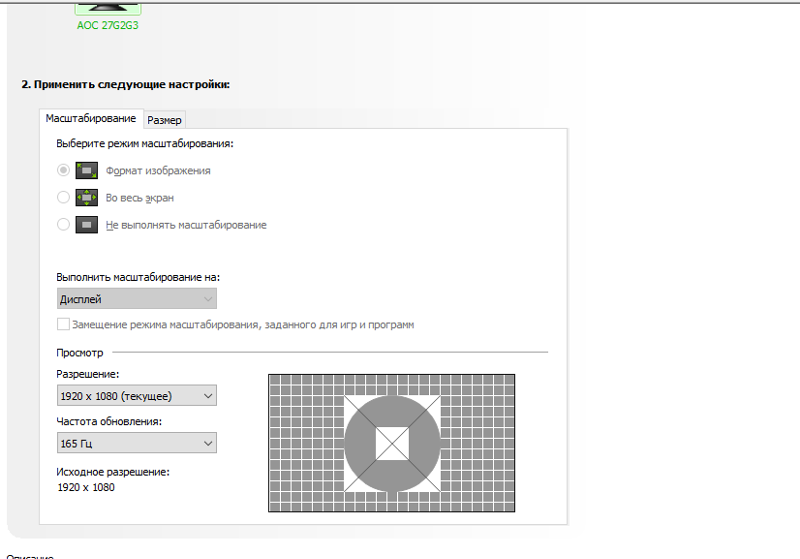Select the AOC 27G2G3 monitor icon
This screenshot has height=559, width=800.
coord(107,8)
